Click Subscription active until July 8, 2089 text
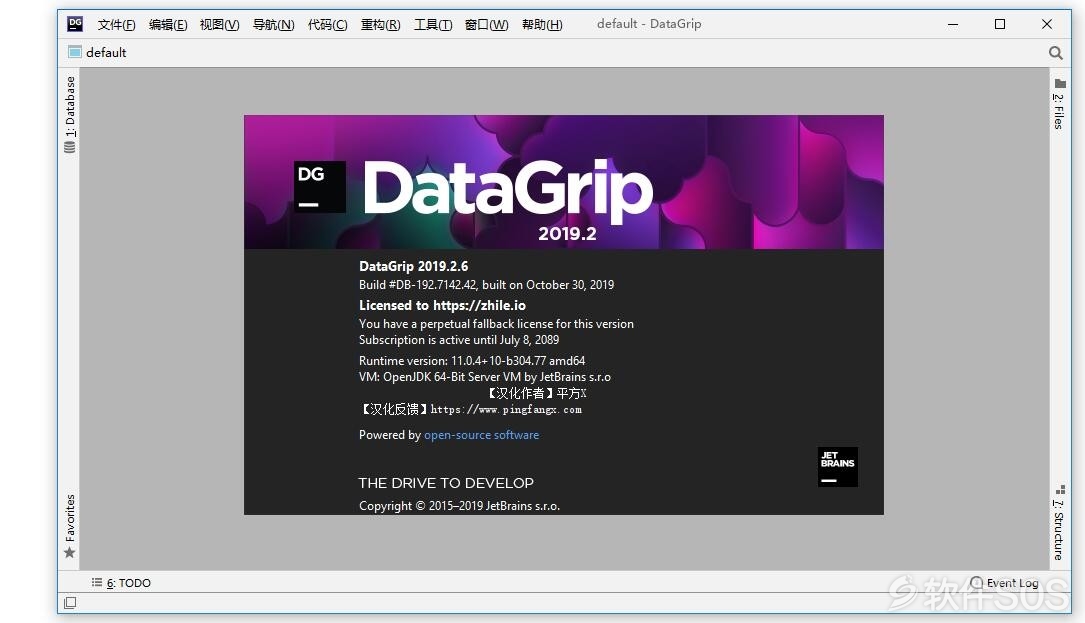The height and width of the screenshot is (623, 1085). click(459, 340)
